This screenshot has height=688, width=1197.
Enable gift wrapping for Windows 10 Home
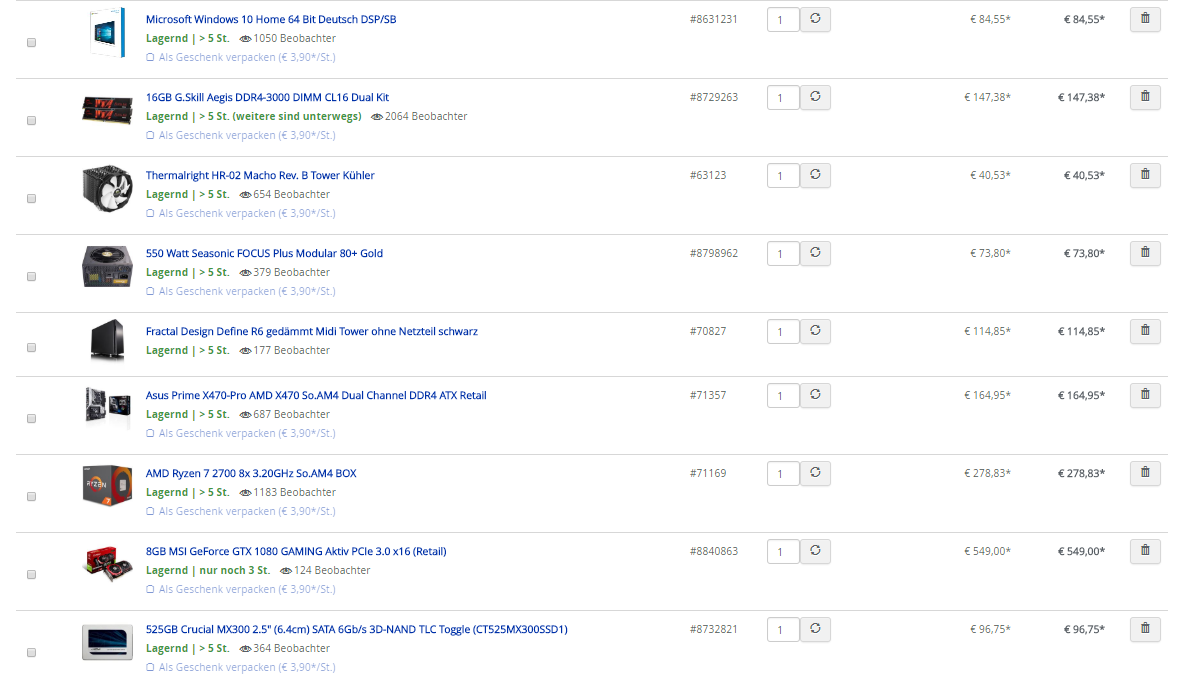(x=150, y=57)
